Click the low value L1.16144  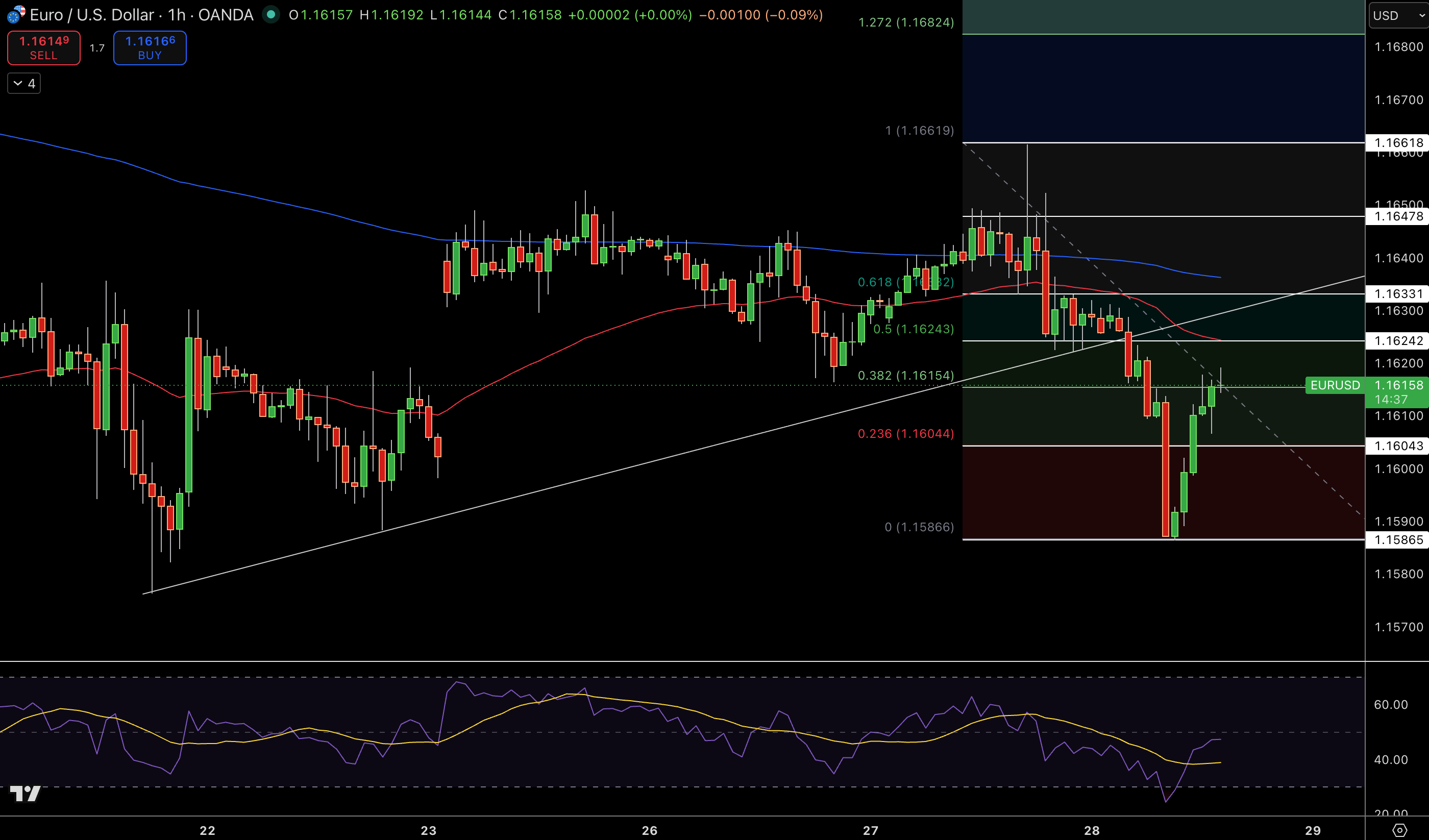pos(460,15)
